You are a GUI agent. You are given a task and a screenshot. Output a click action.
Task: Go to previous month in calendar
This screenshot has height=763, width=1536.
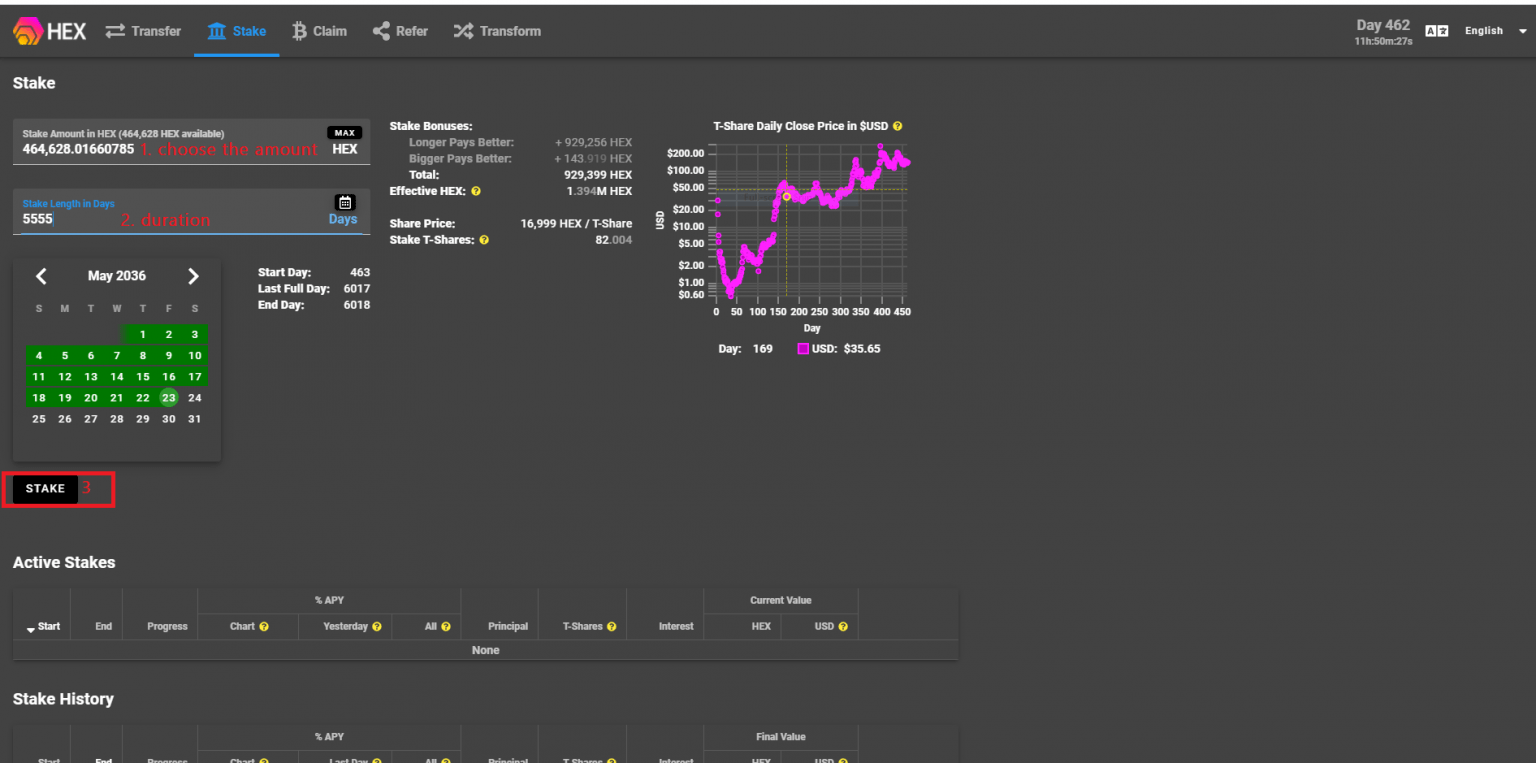41,276
